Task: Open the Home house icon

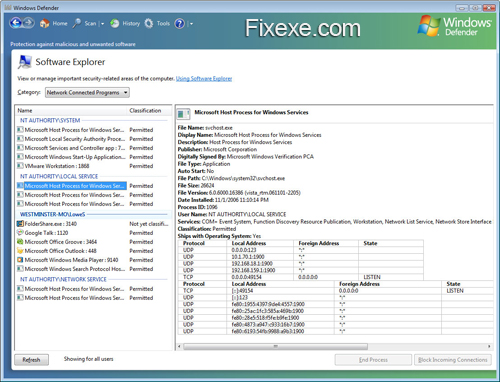Action: pos(44,23)
